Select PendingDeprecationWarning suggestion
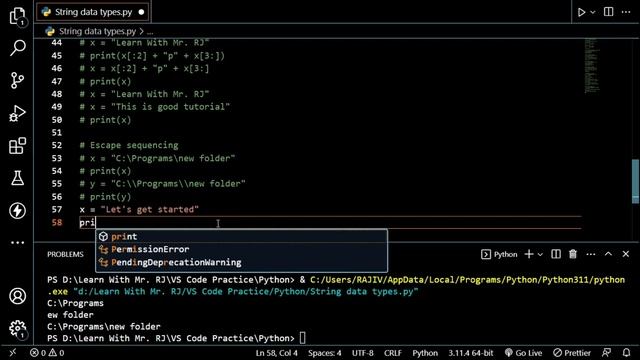This screenshot has width=640, height=360. pyautogui.click(x=241, y=262)
